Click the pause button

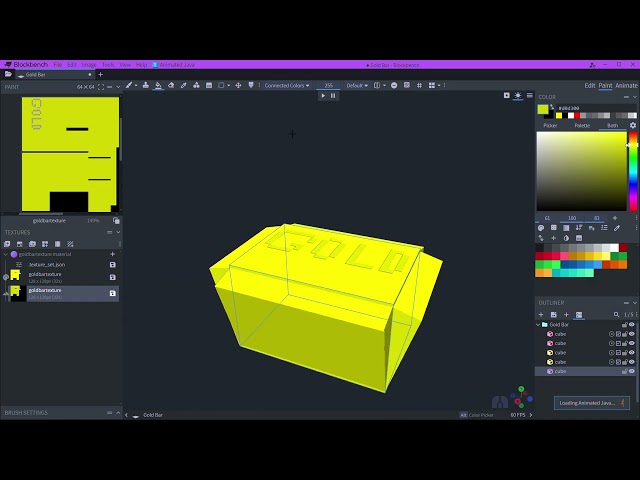click(x=333, y=96)
